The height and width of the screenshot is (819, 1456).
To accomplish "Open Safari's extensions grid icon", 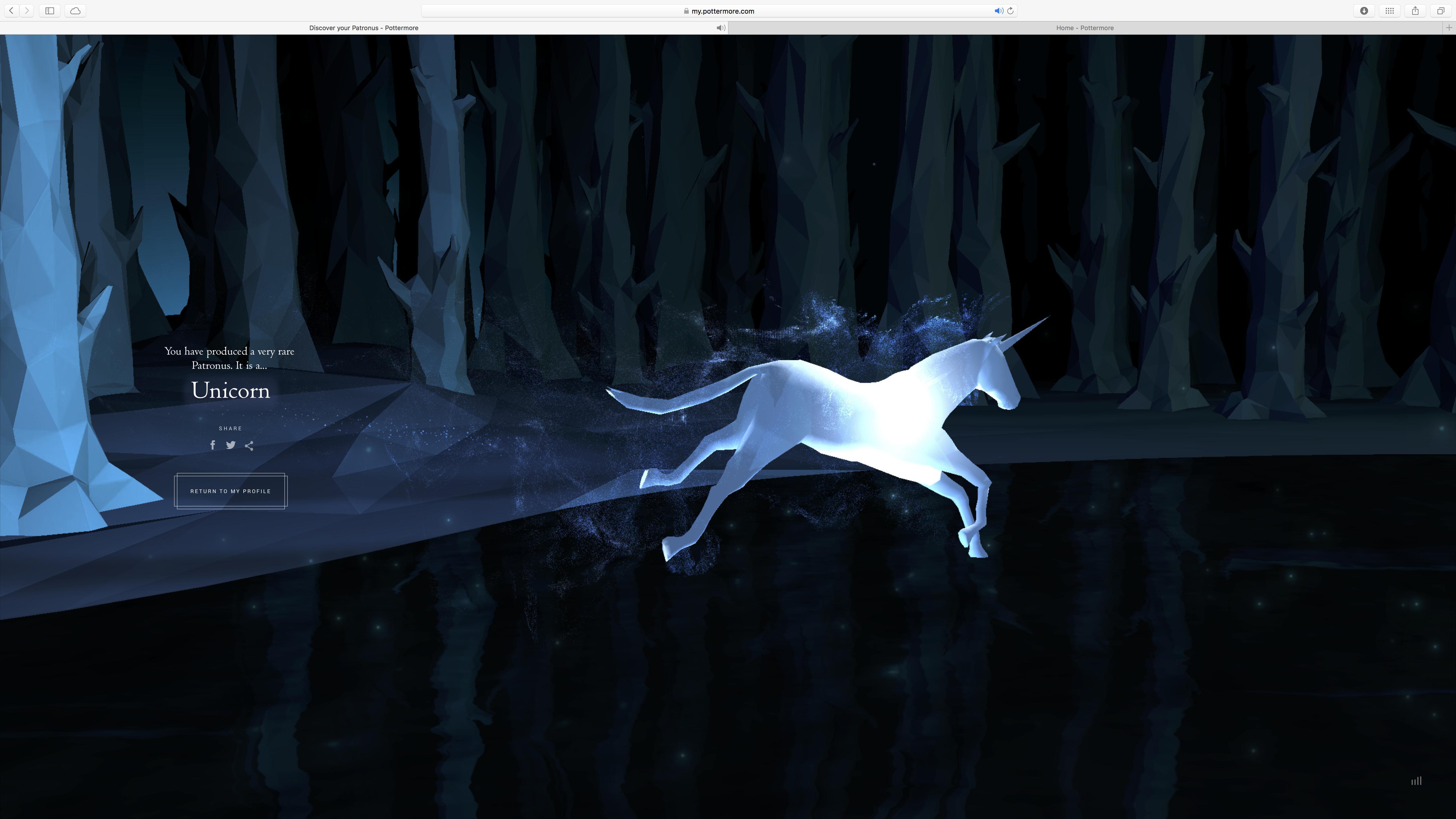I will pyautogui.click(x=1390, y=11).
